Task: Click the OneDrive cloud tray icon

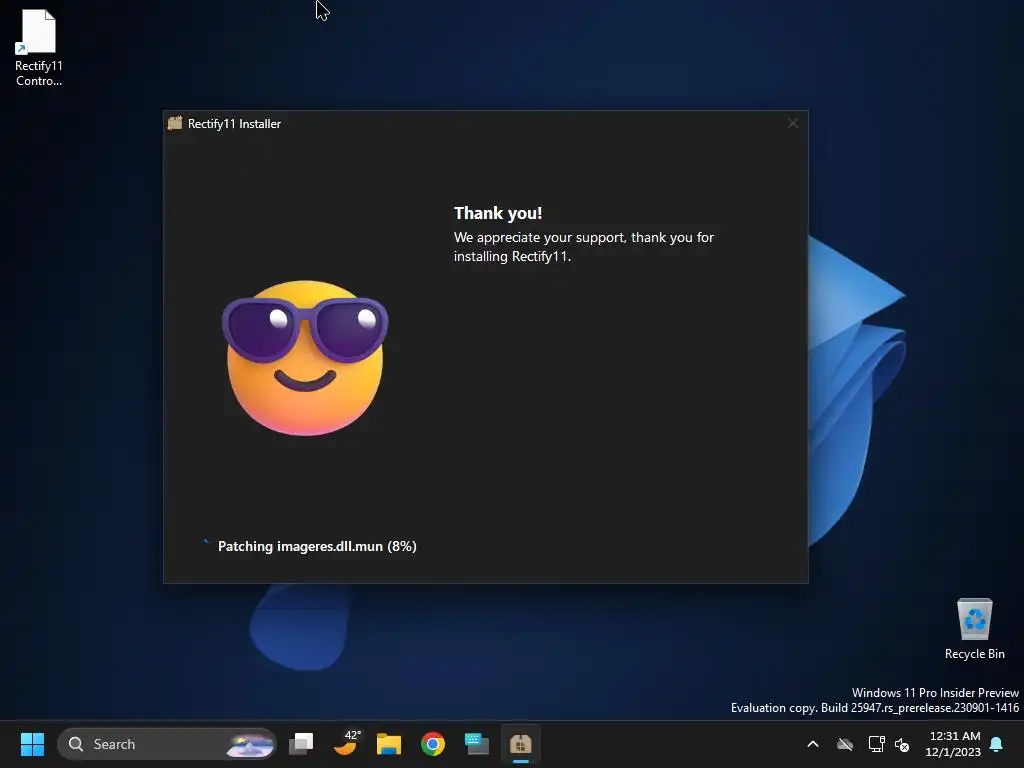Action: 845,744
